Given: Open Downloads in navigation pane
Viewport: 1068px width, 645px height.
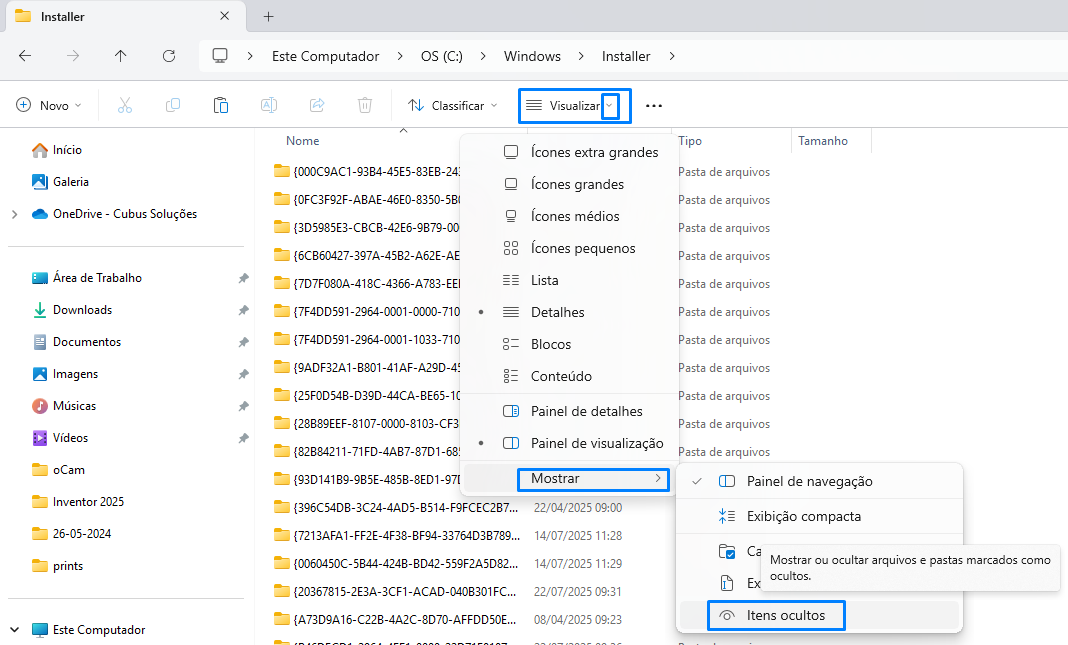Looking at the screenshot, I should (82, 310).
